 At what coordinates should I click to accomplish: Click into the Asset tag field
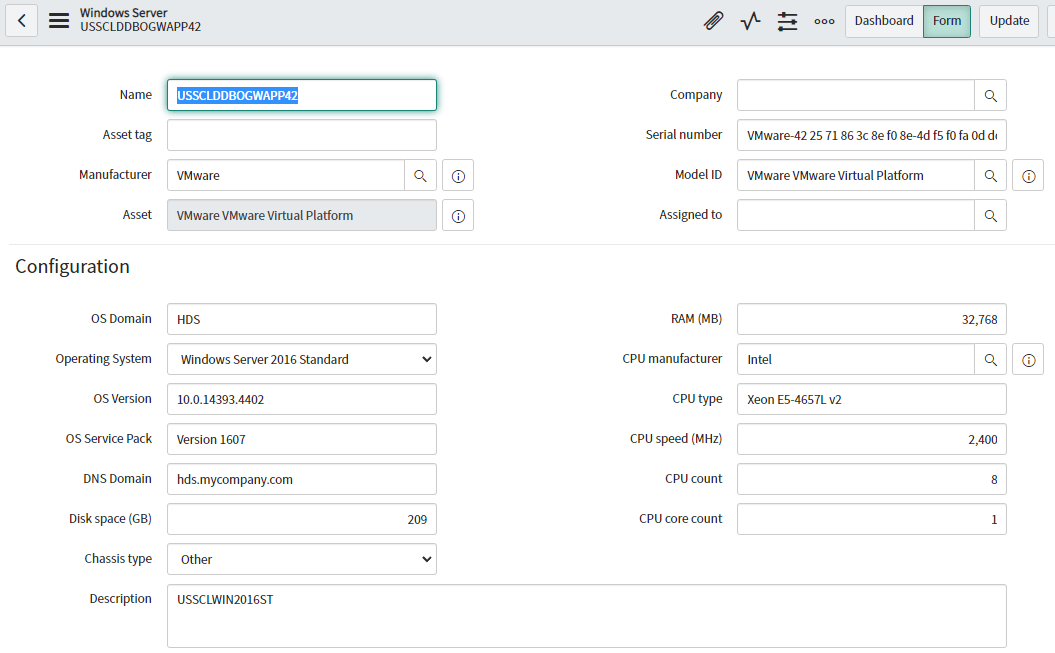pos(302,135)
